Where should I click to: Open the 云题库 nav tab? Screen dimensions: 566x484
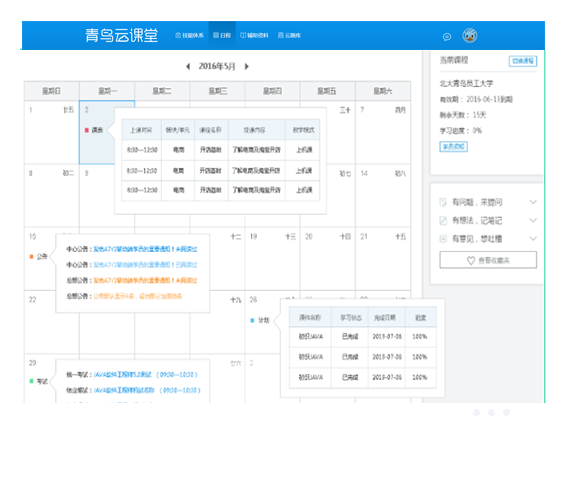coord(289,35)
